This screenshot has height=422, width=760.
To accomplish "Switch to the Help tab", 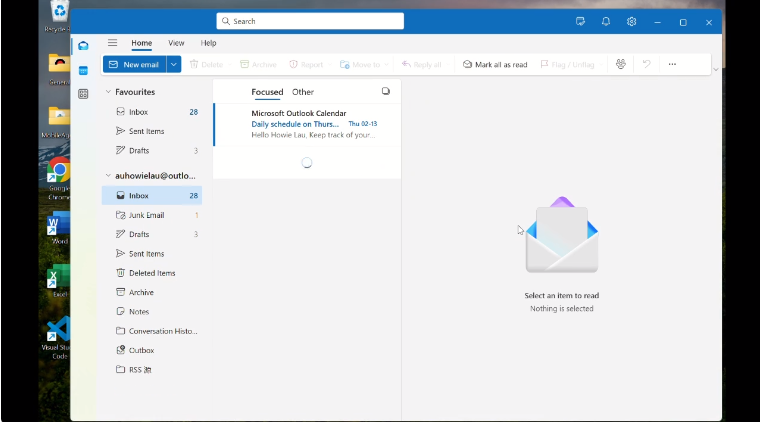I will pos(208,43).
